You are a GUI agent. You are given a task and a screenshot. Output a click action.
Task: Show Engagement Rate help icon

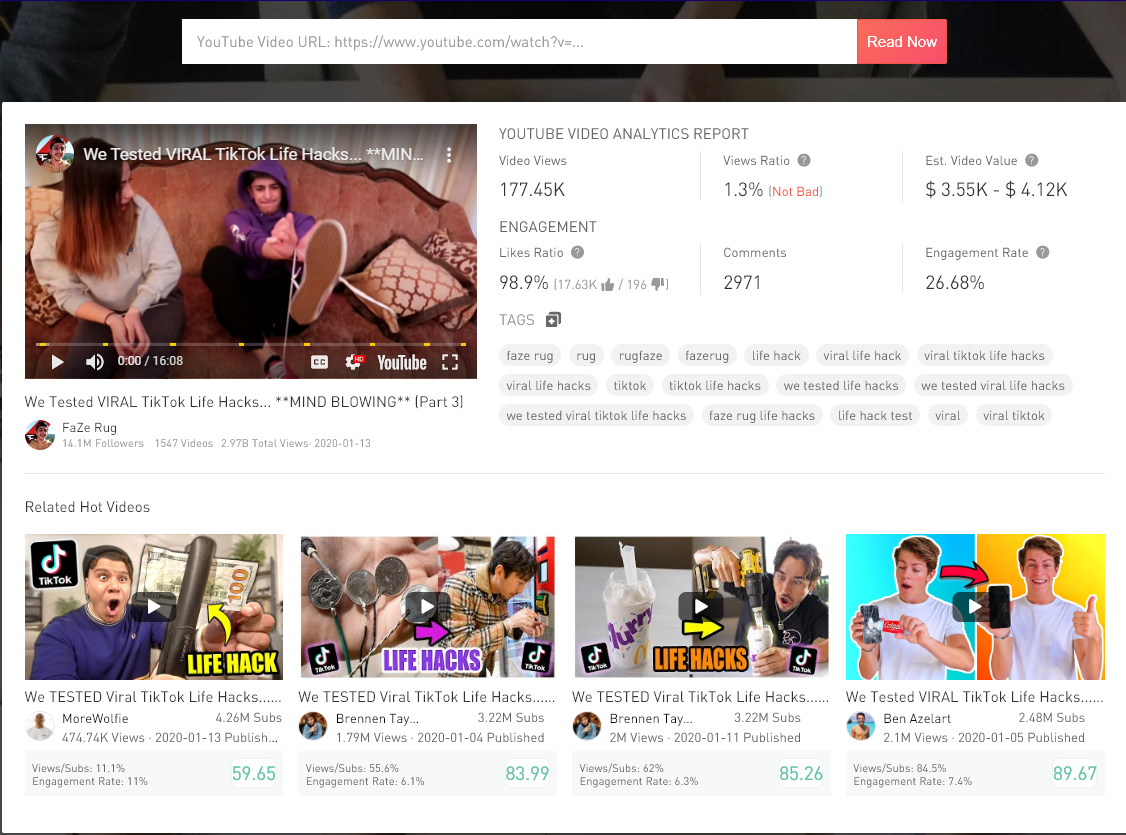1043,252
